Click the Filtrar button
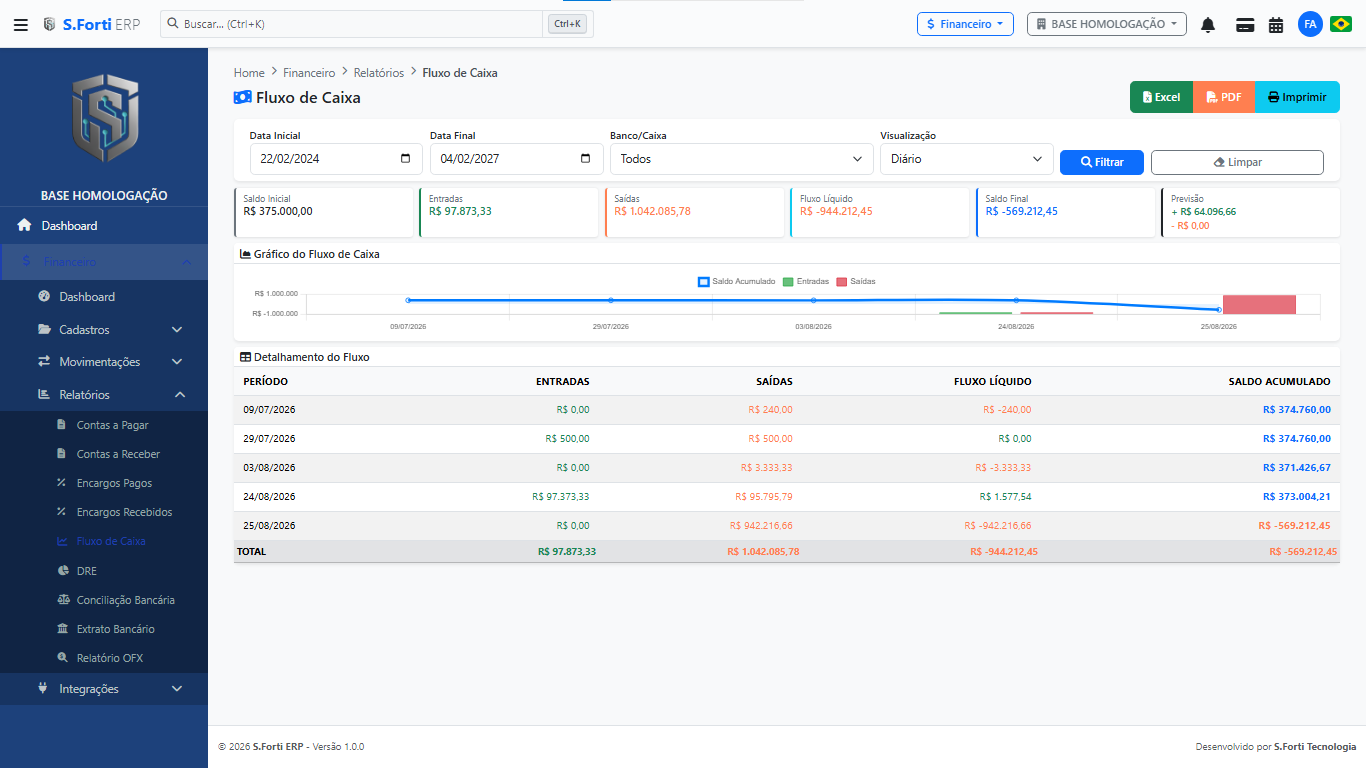This screenshot has height=768, width=1366. [x=1102, y=162]
